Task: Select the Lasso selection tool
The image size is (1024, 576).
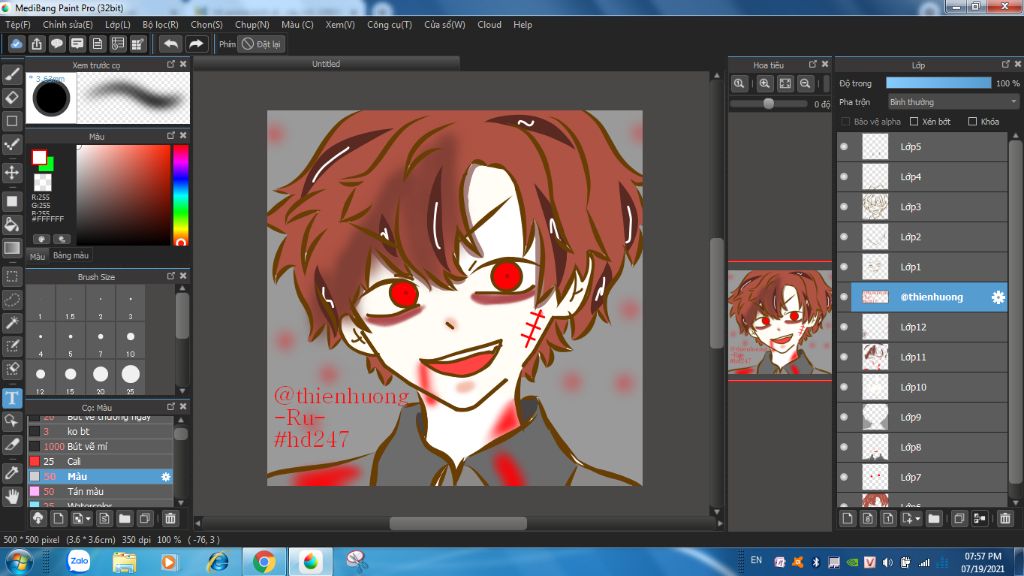Action: pos(12,300)
